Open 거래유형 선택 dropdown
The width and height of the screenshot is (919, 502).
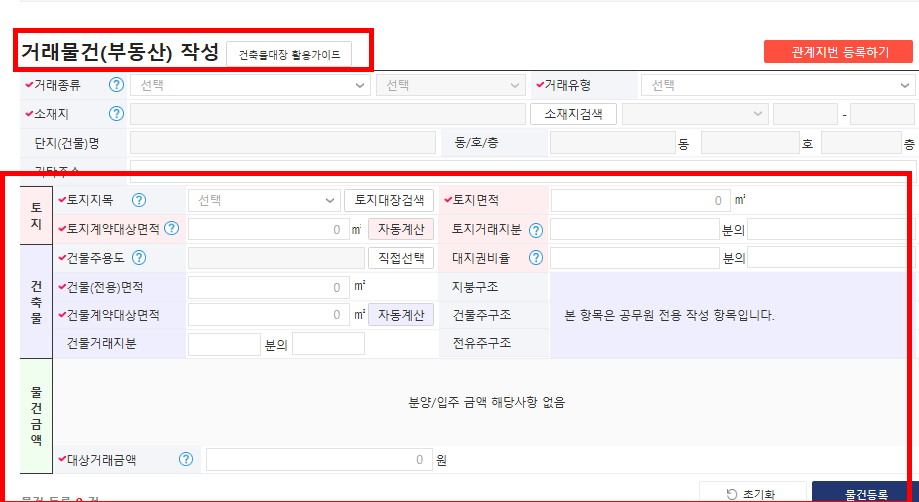pos(778,86)
